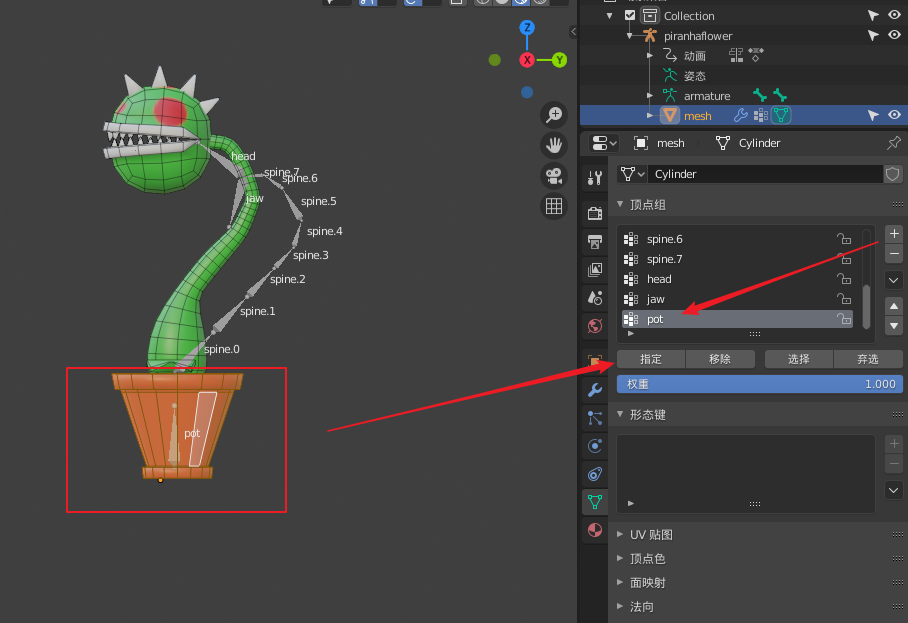Uncheck the Collection exclude checkbox
Image resolution: width=908 pixels, height=623 pixels.
point(630,16)
